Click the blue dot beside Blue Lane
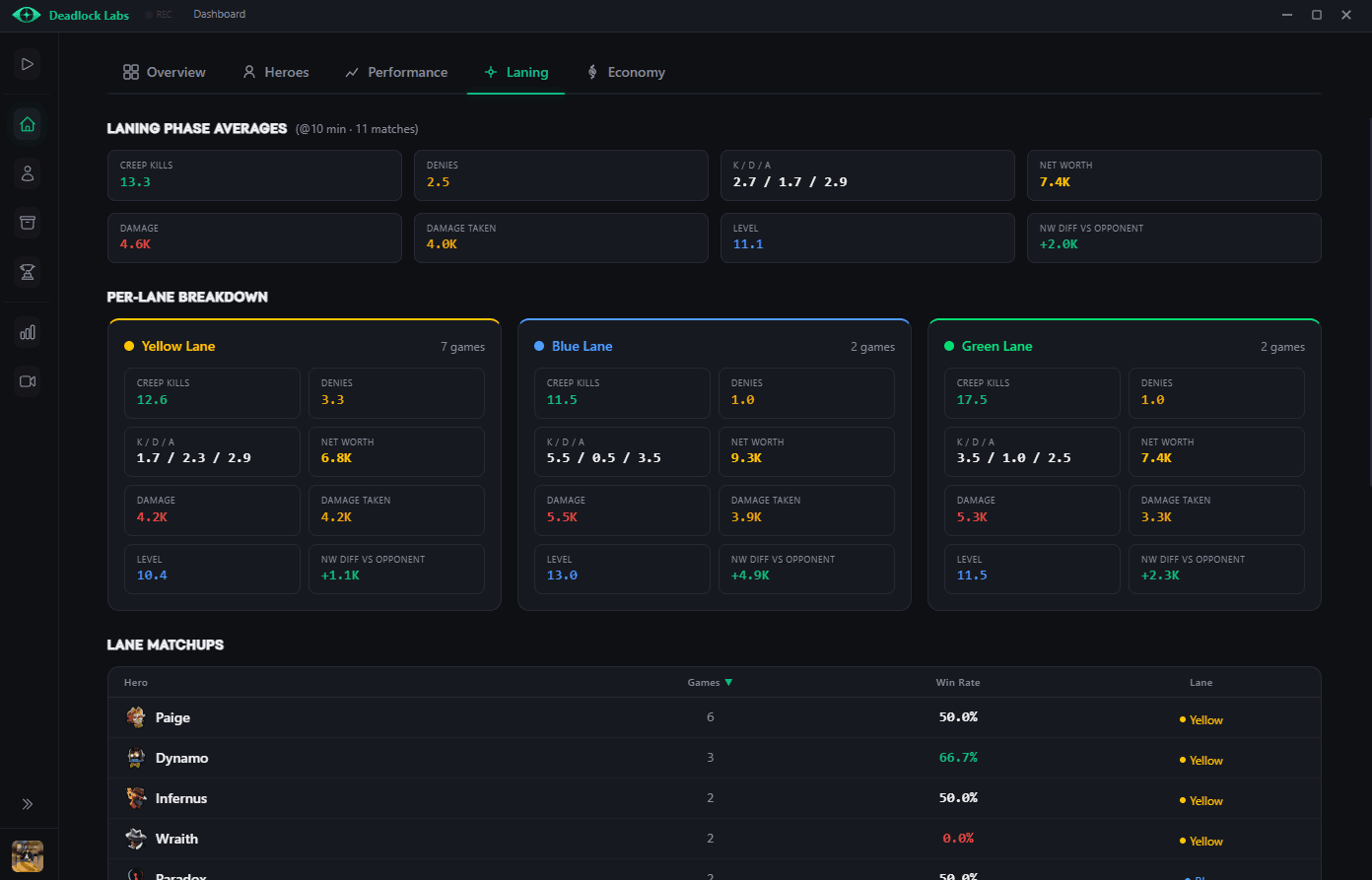The width and height of the screenshot is (1372, 880). (537, 346)
